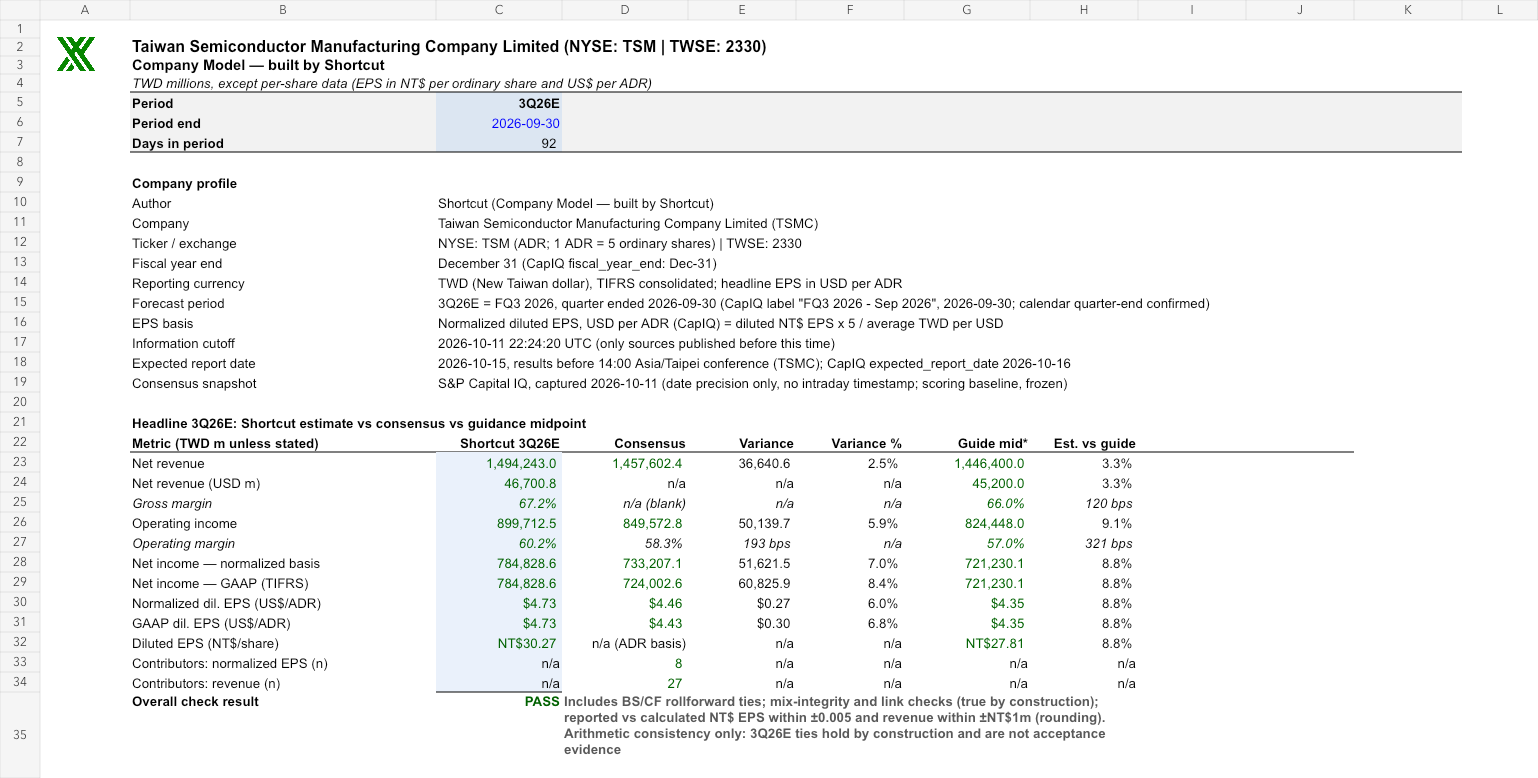The height and width of the screenshot is (778, 1538).
Task: Click the green PASS check result
Action: click(542, 701)
